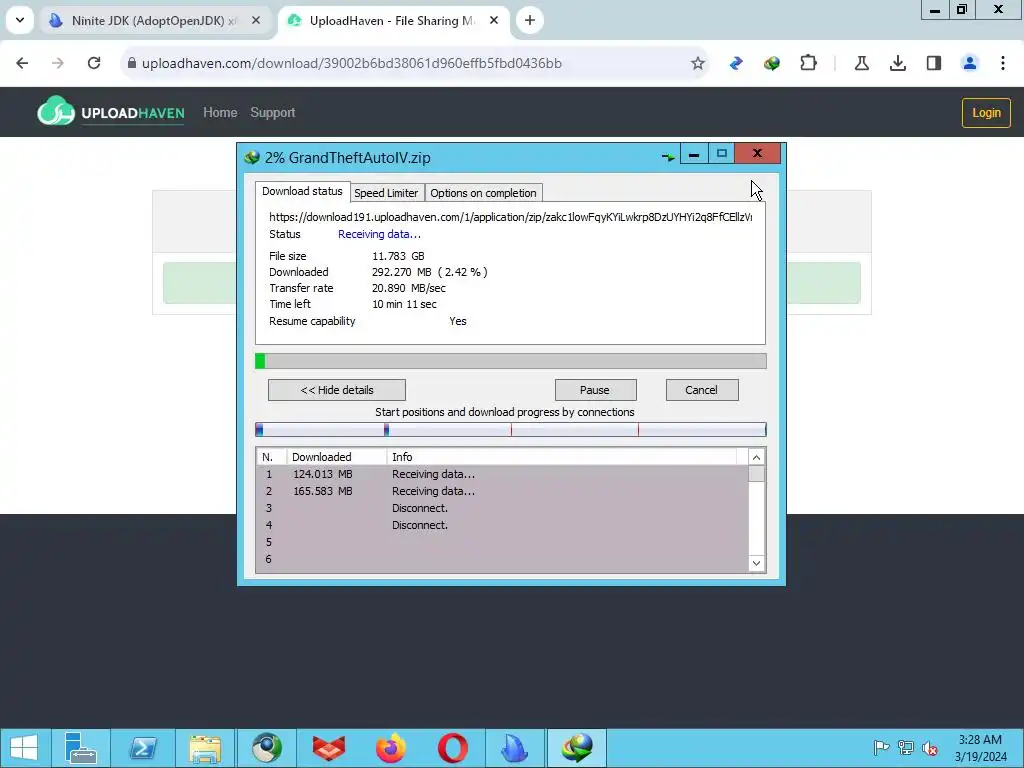Screen dimensions: 1024x768
Task: Minimize the IDM download dialog
Action: [694, 154]
